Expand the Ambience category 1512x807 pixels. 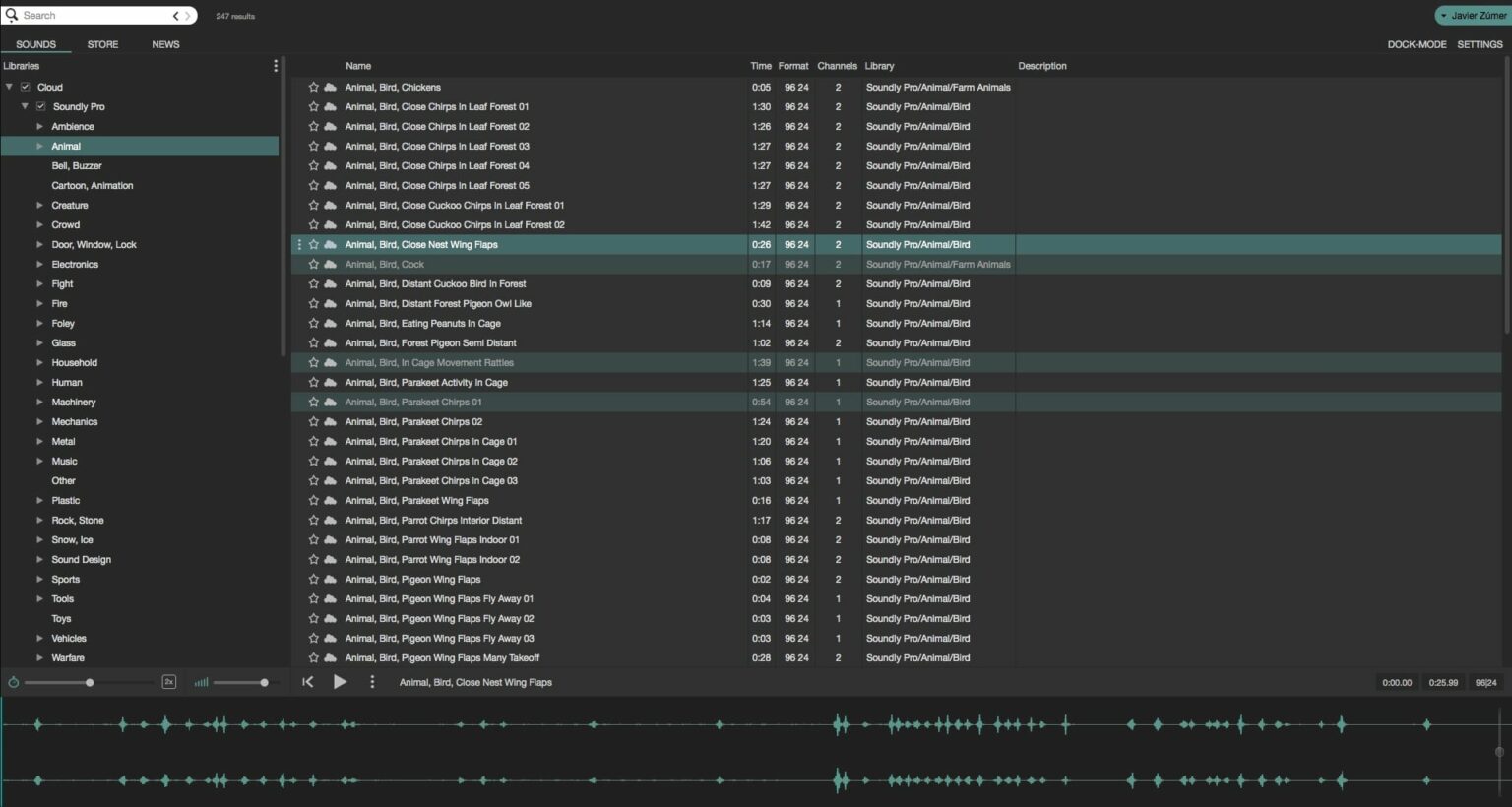(40, 126)
